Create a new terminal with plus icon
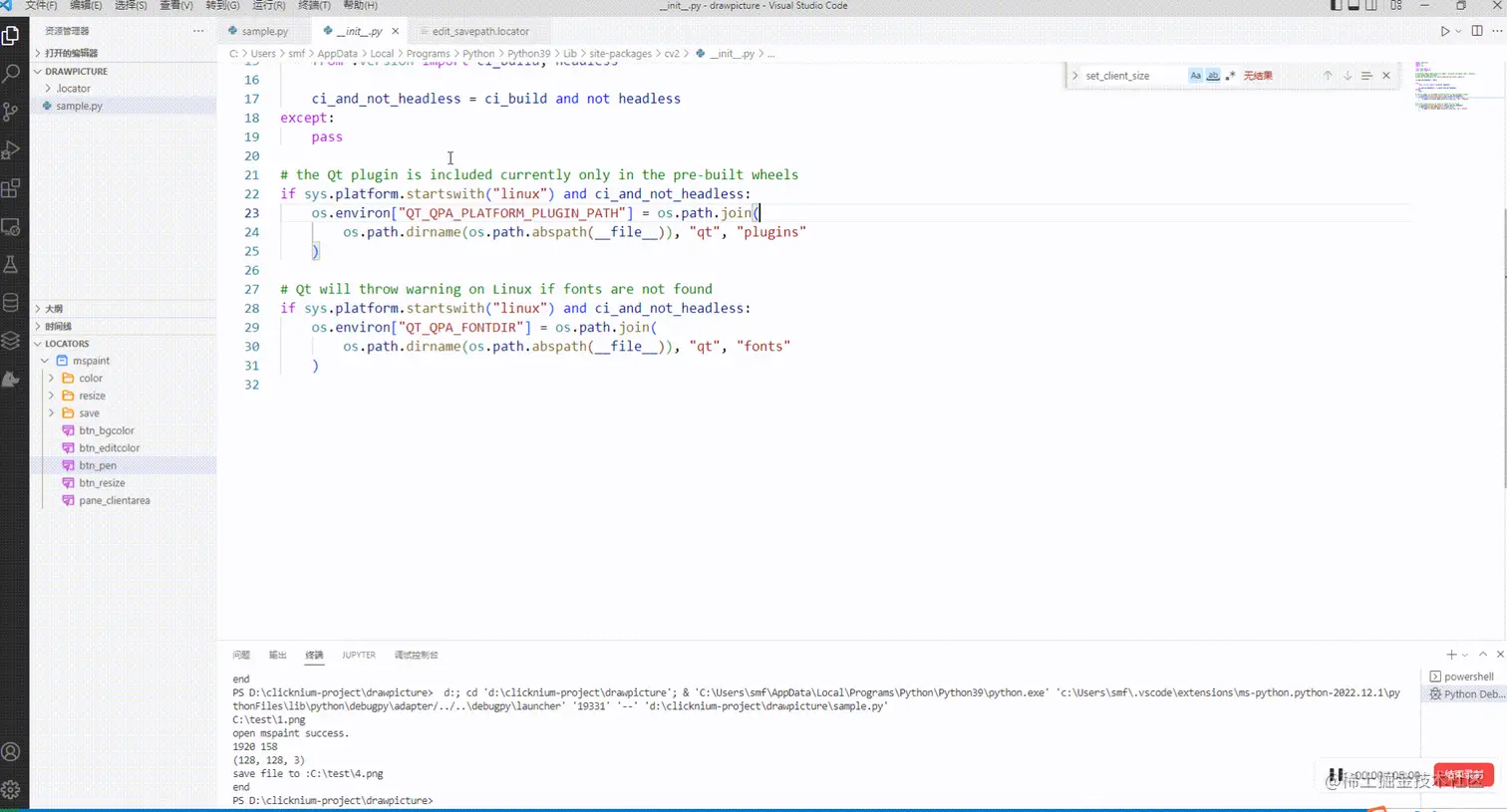 [x=1451, y=655]
